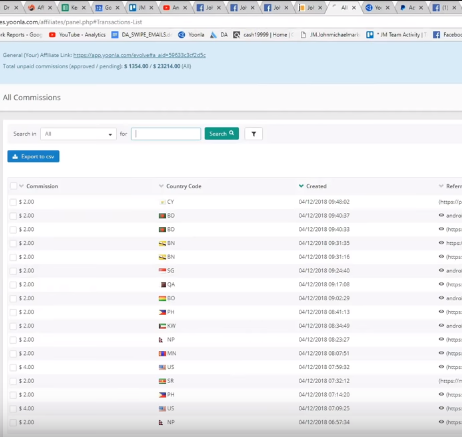Click eye icon on 09:40:37 row
The height and width of the screenshot is (437, 462).
441,215
